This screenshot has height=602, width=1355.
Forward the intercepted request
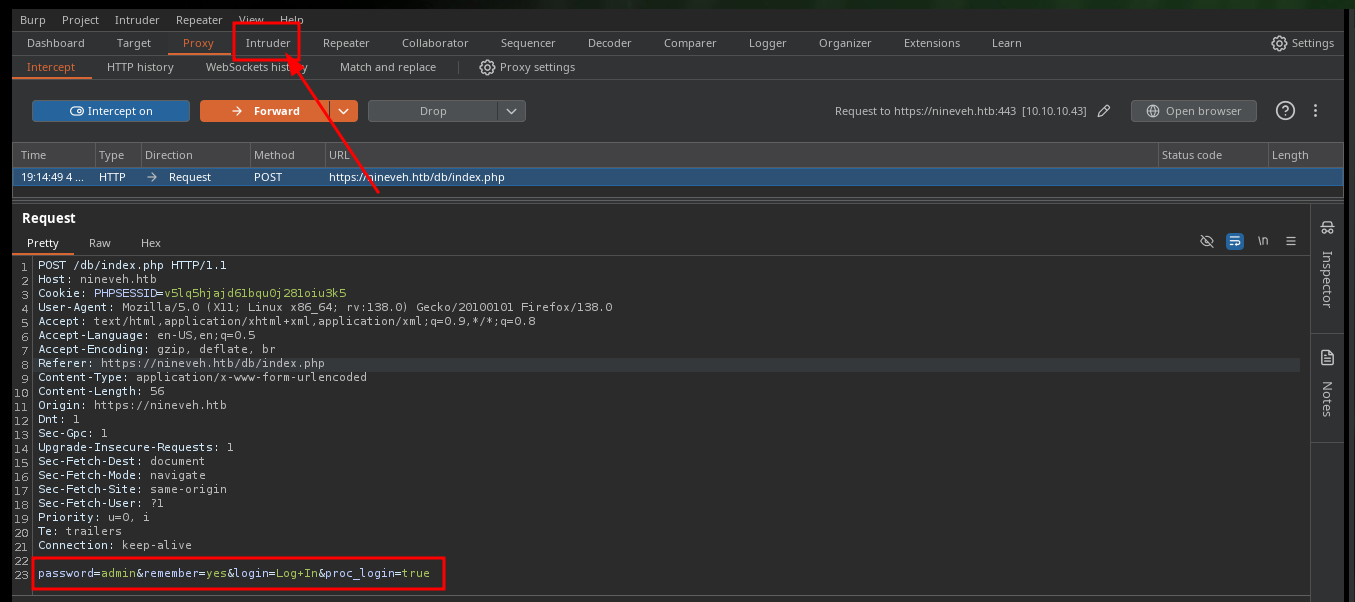[265, 111]
